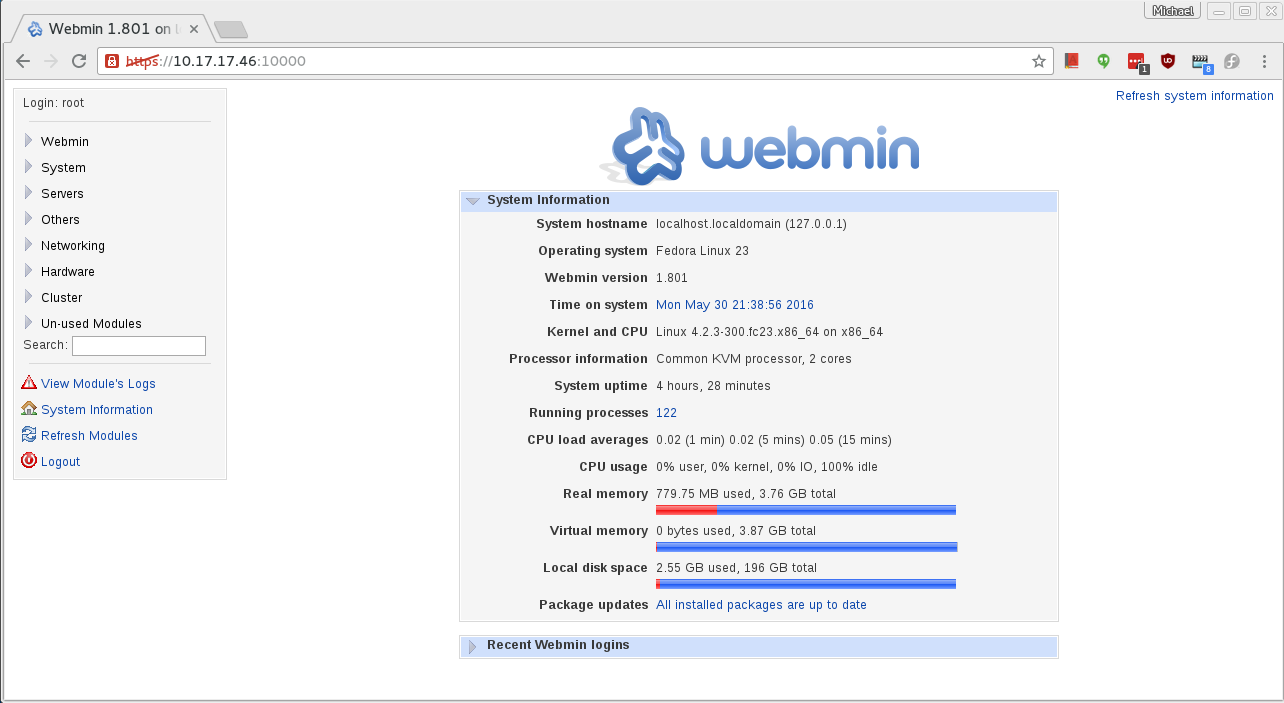Click Refresh system information link
Image resolution: width=1284 pixels, height=703 pixels.
click(x=1195, y=96)
